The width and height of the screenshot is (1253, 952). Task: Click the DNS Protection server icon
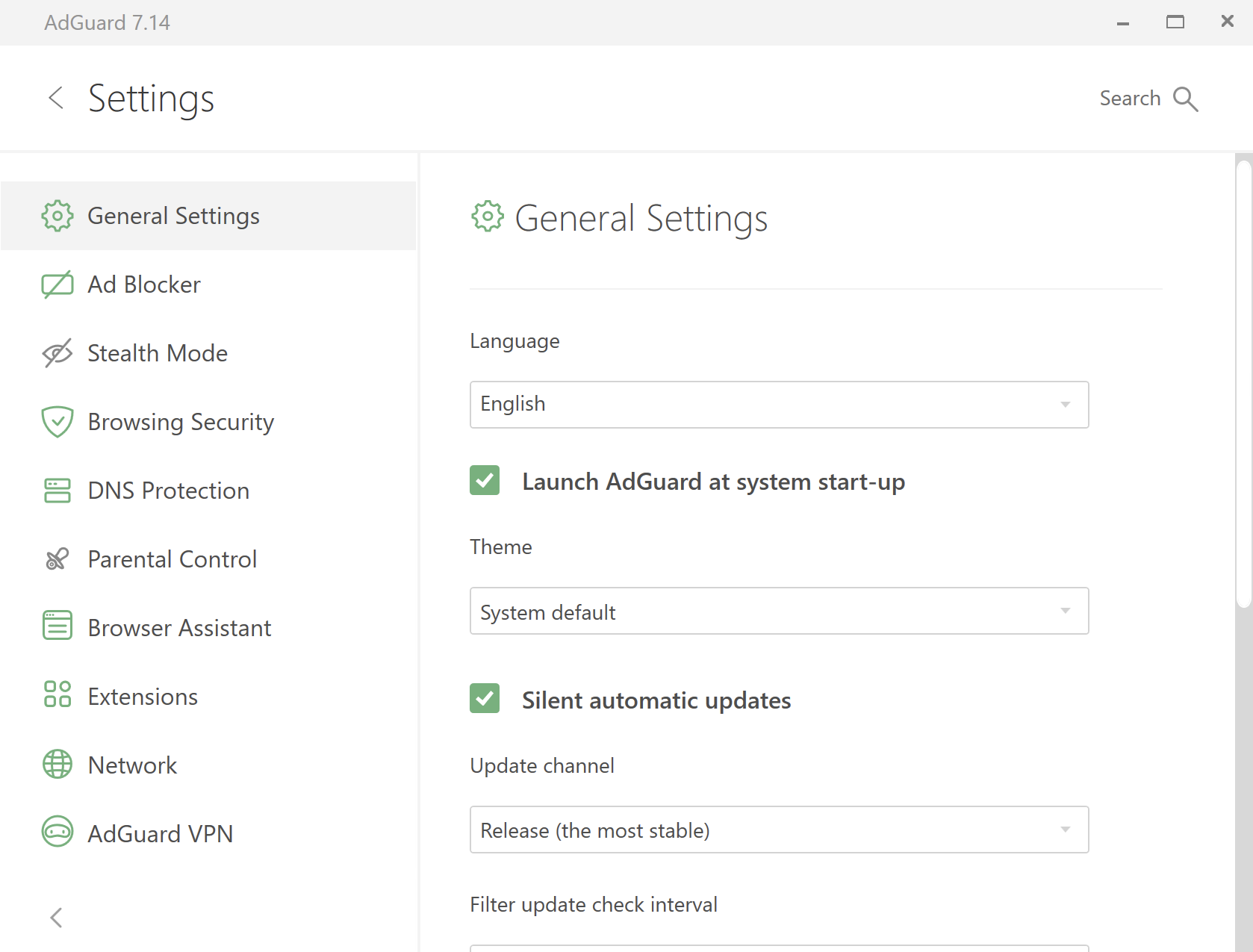click(x=57, y=491)
